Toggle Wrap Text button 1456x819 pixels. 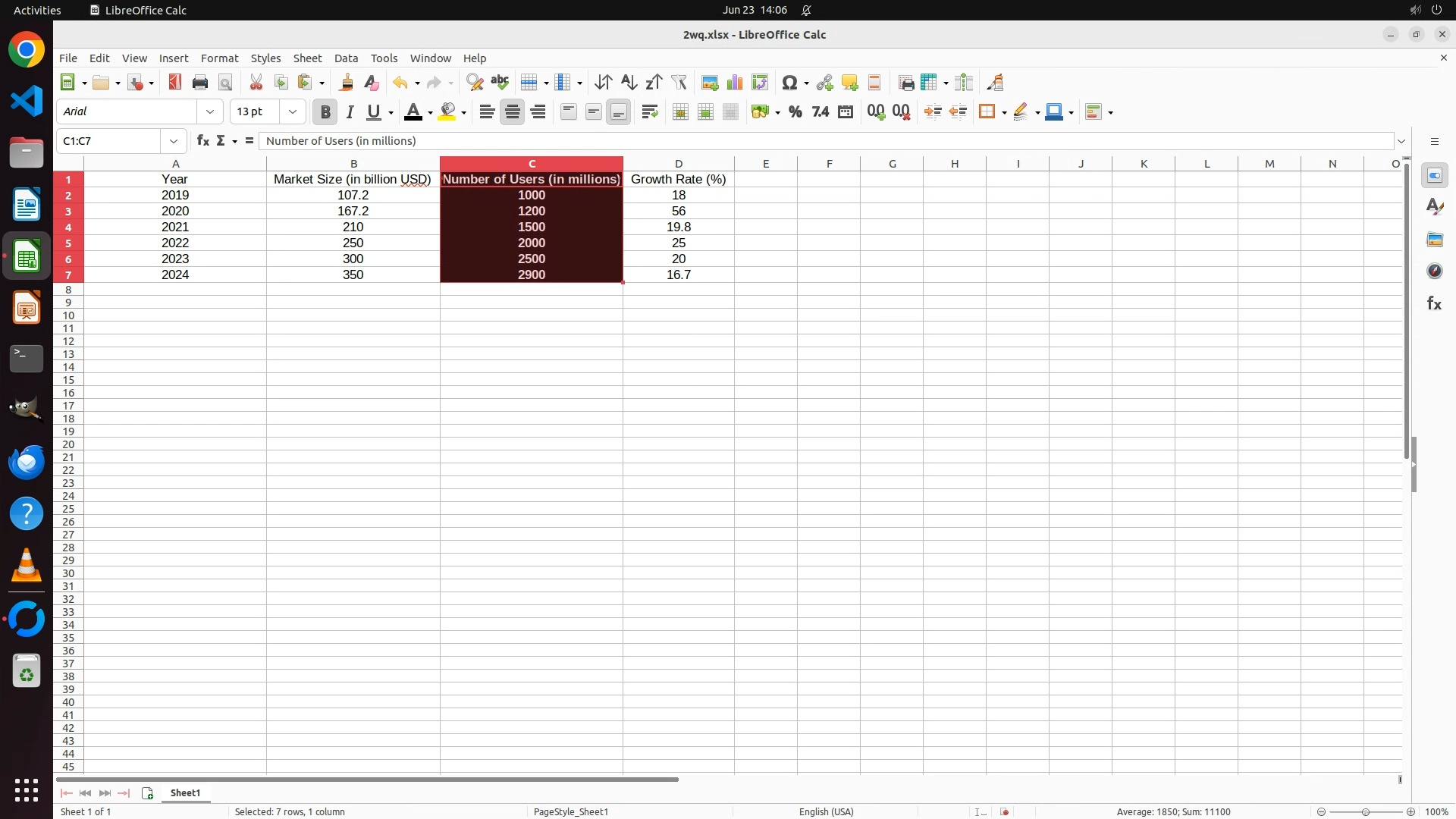tap(649, 112)
